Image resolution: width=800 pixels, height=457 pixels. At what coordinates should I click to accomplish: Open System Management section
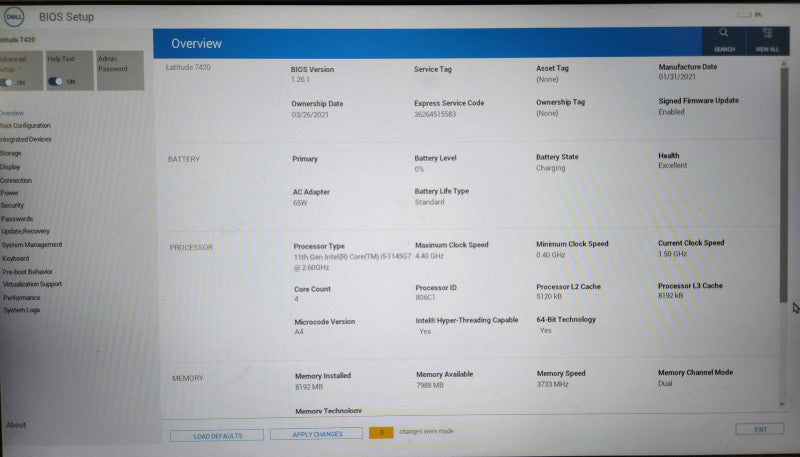pos(32,245)
